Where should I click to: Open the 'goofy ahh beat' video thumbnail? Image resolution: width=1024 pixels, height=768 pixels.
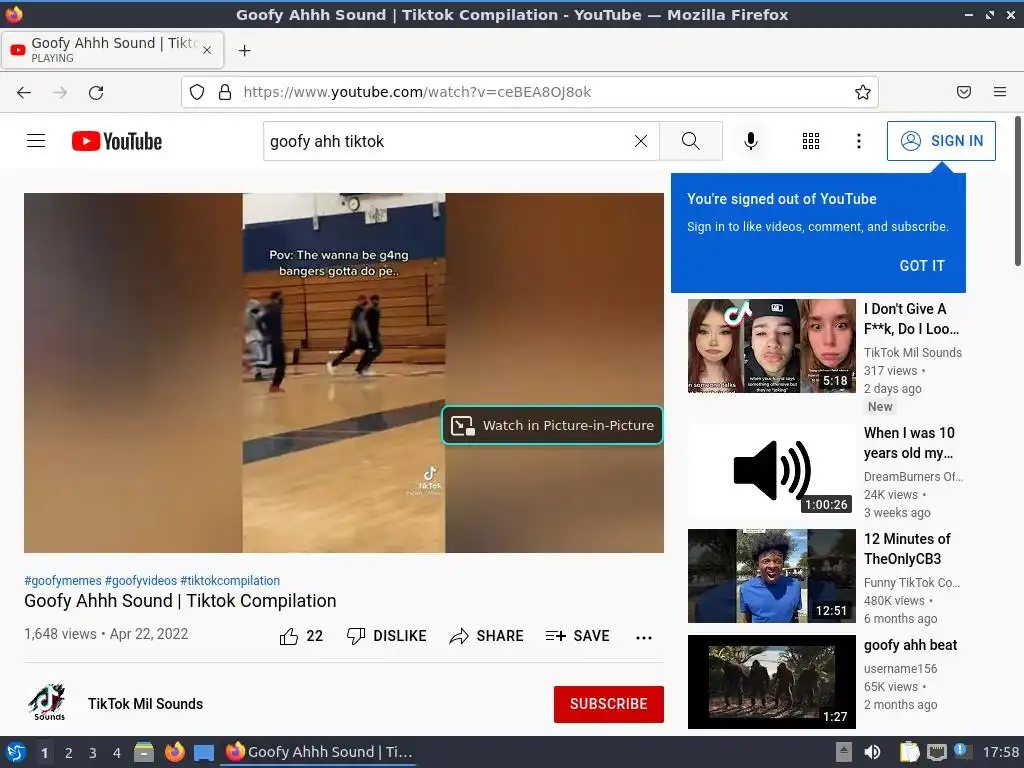point(771,682)
